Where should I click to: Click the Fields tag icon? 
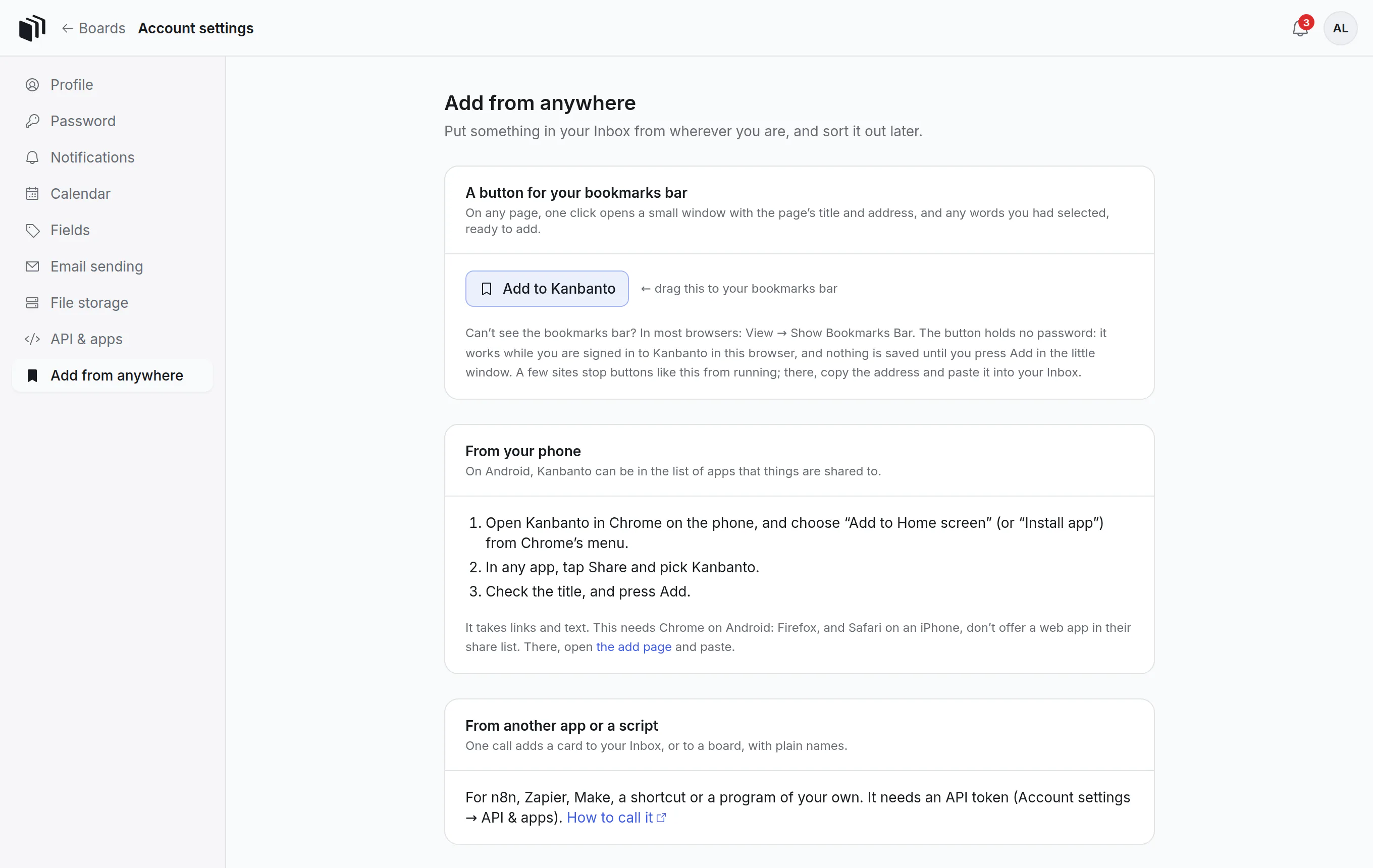tap(32, 230)
